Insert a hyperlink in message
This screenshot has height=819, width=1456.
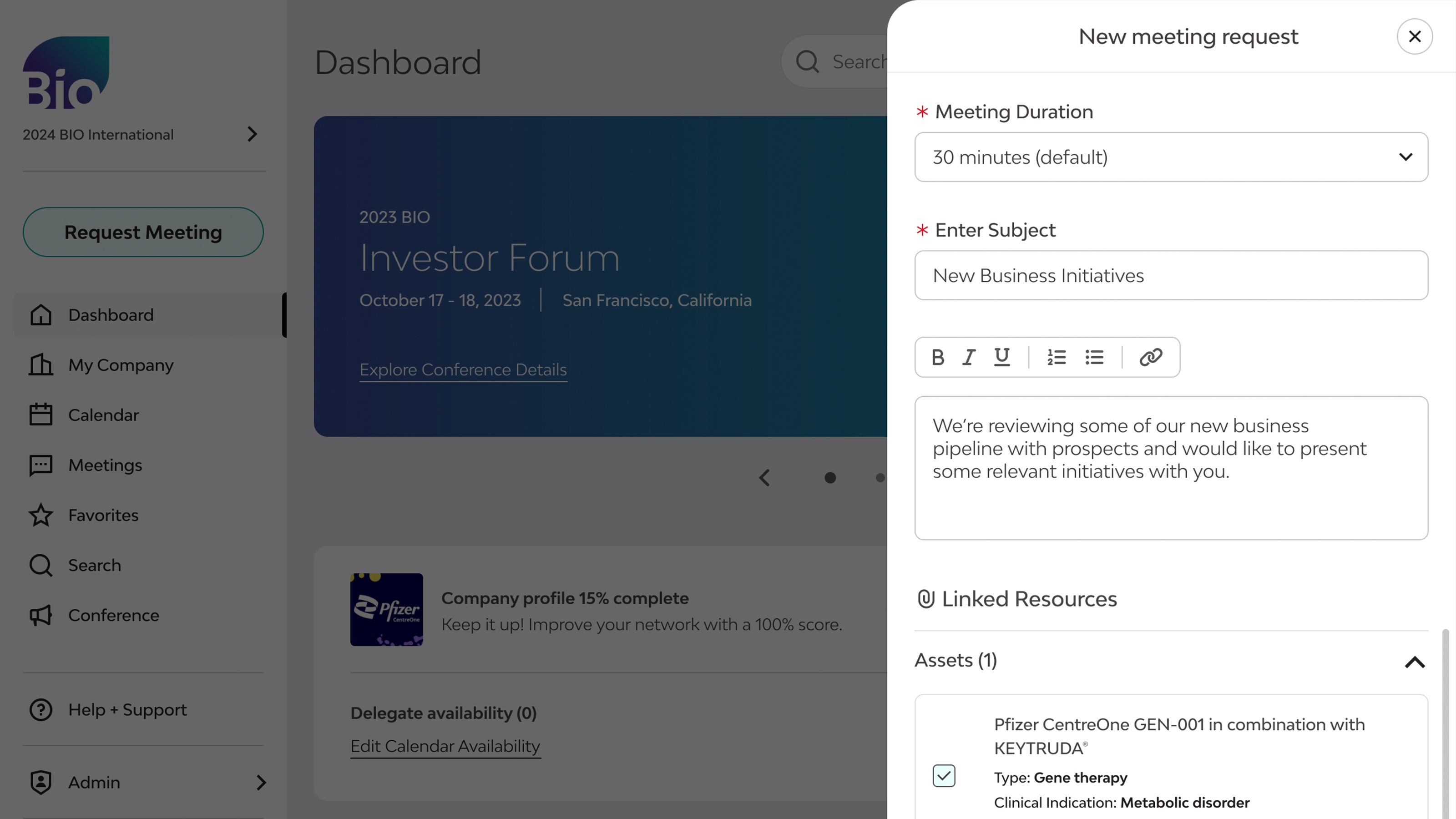pos(1151,357)
